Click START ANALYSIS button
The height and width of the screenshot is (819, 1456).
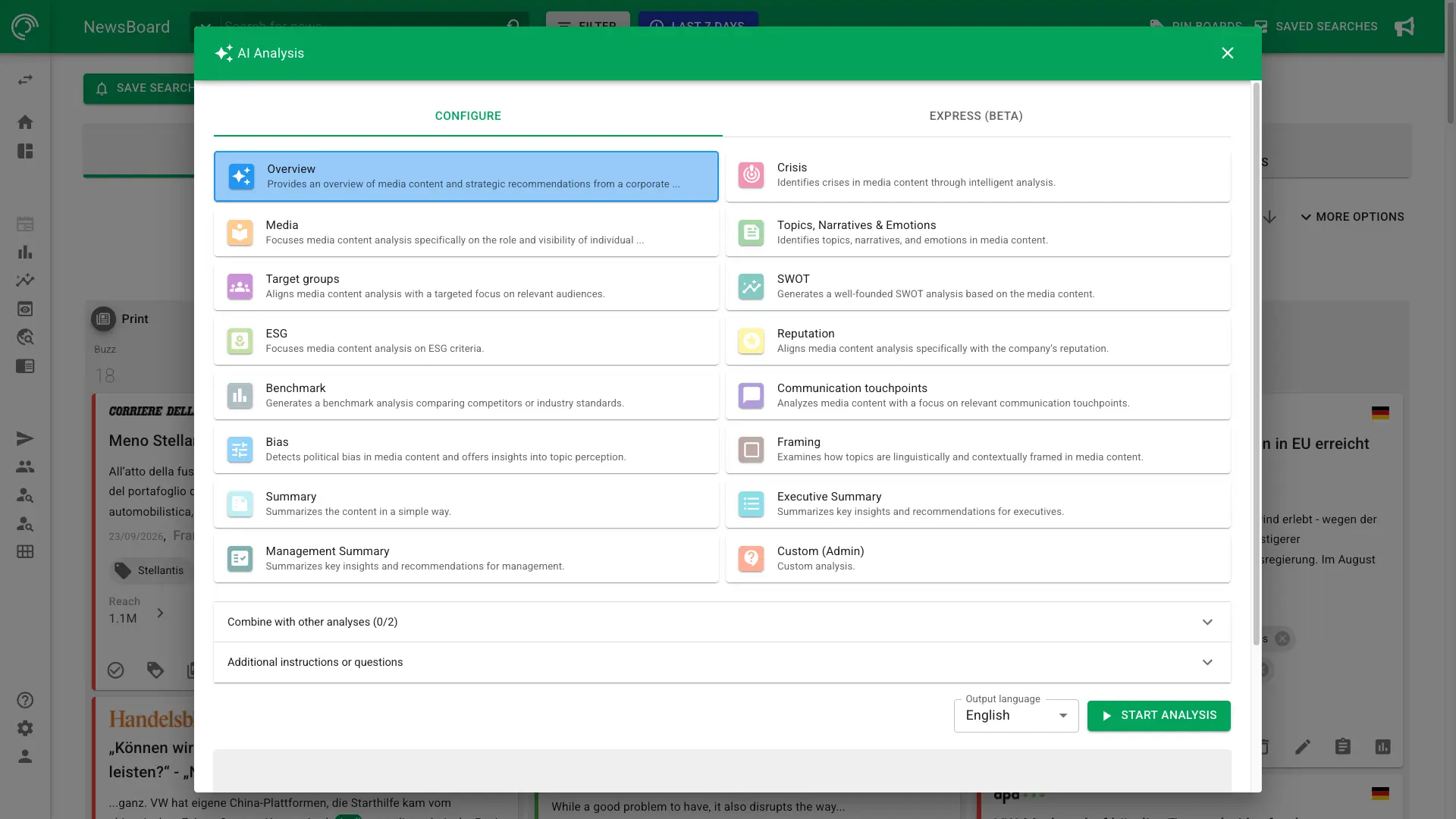click(1159, 716)
